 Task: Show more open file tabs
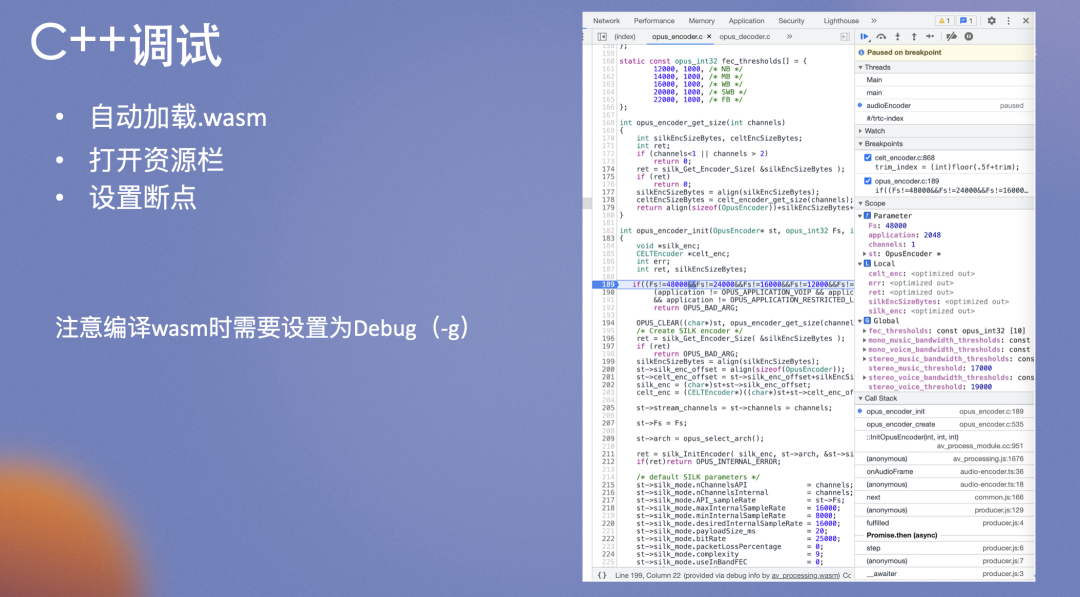tap(789, 36)
